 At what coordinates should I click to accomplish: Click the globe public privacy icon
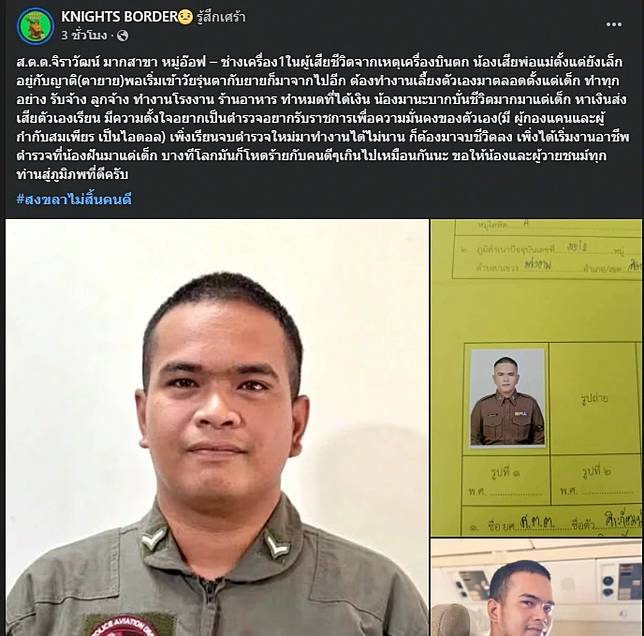click(122, 36)
